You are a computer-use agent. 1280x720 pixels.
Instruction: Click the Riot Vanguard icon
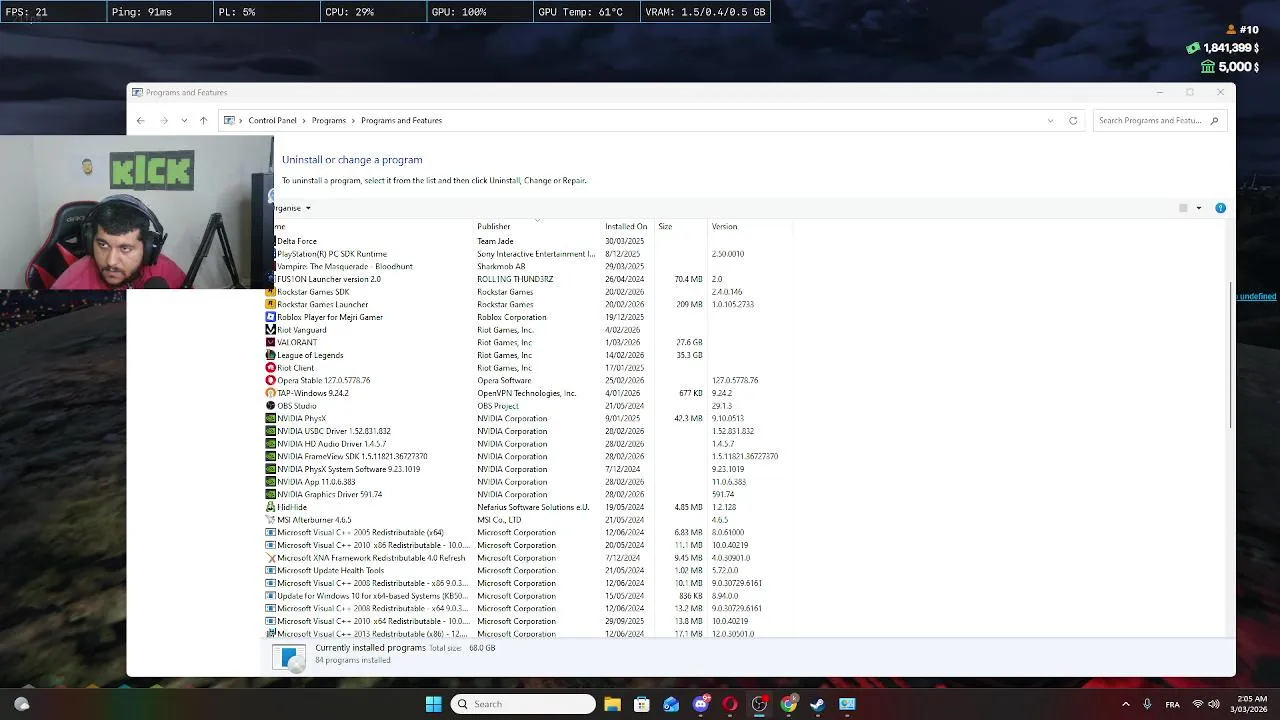[x=270, y=330]
